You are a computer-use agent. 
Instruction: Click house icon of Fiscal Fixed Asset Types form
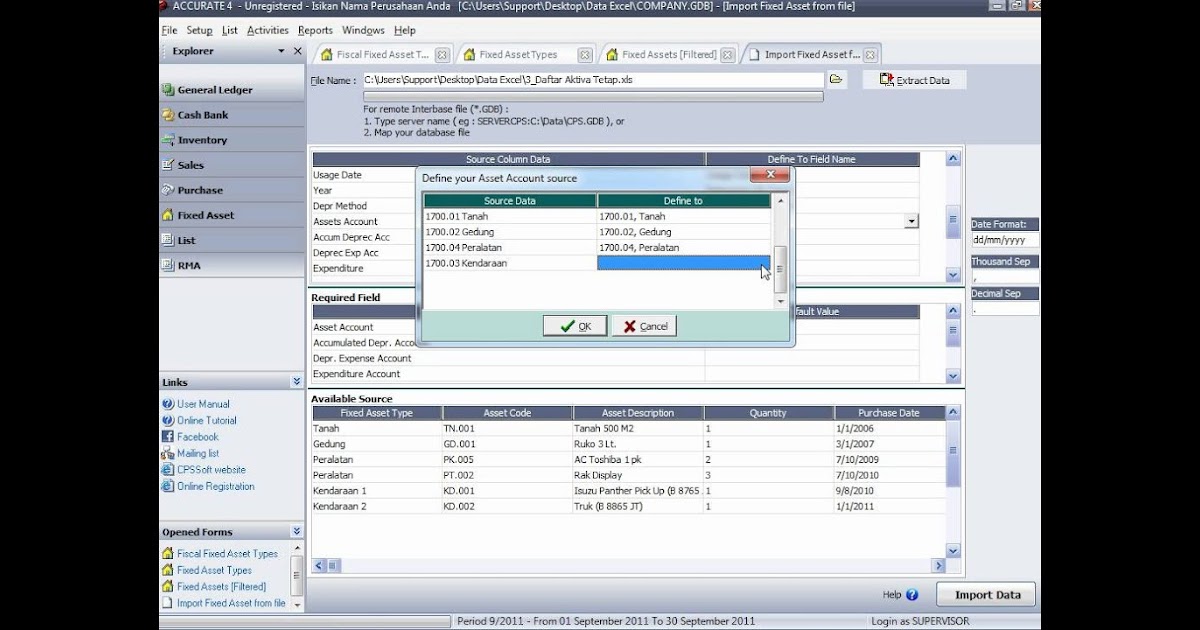coord(168,553)
